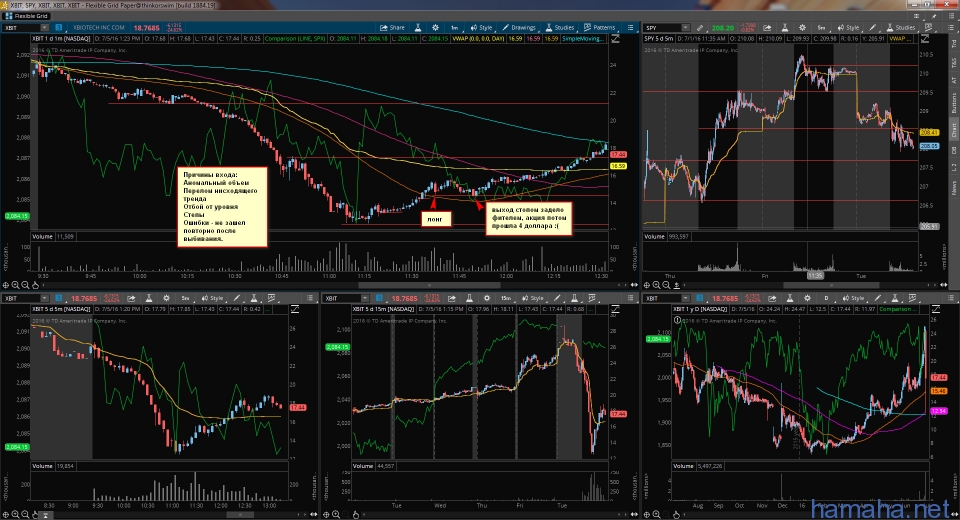Expand symbol dropdown arrow in main XBIT chart

(x=45, y=28)
